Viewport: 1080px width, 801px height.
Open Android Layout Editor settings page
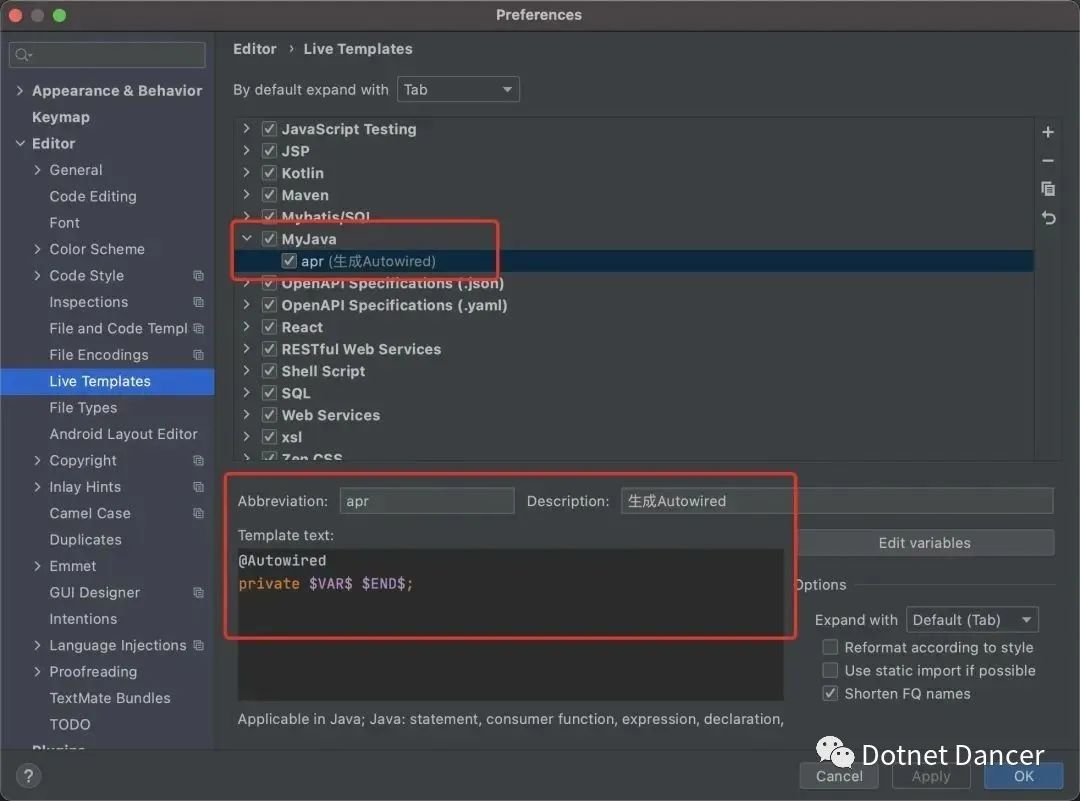(123, 434)
